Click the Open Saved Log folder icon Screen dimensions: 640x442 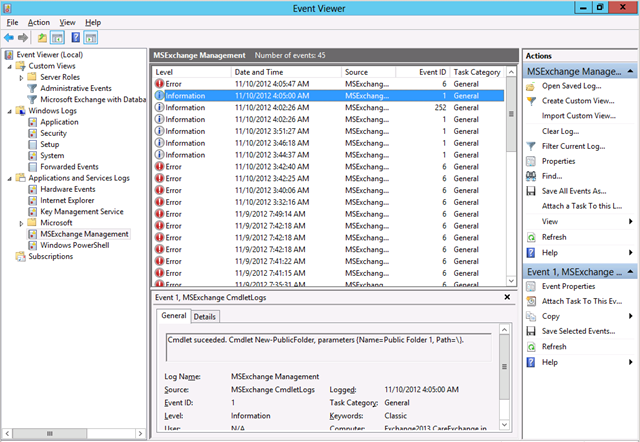[530, 86]
